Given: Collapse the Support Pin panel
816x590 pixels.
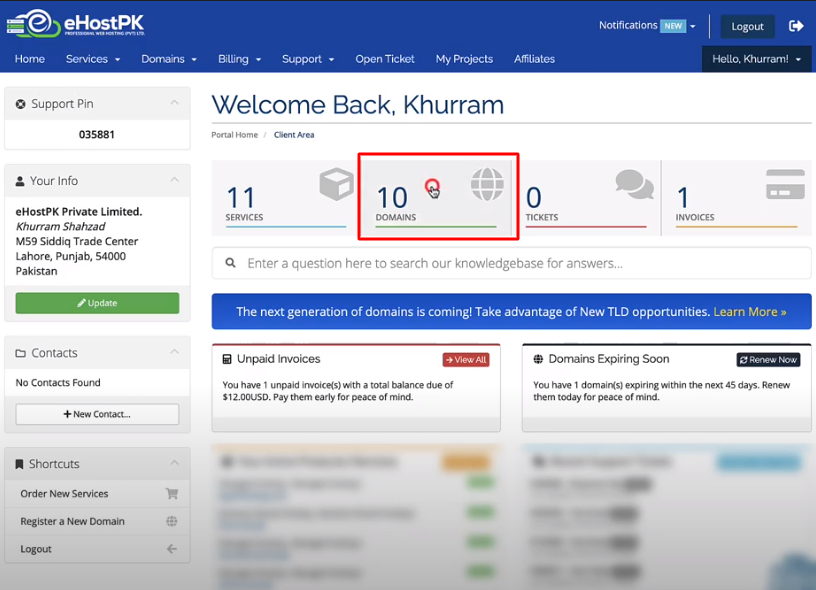Looking at the screenshot, I should 174,103.
